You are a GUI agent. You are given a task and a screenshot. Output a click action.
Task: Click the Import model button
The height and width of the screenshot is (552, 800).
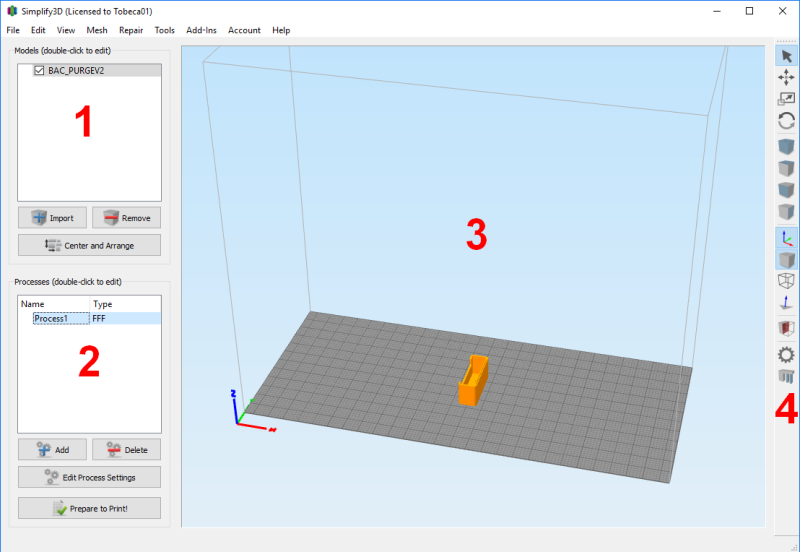(52, 218)
